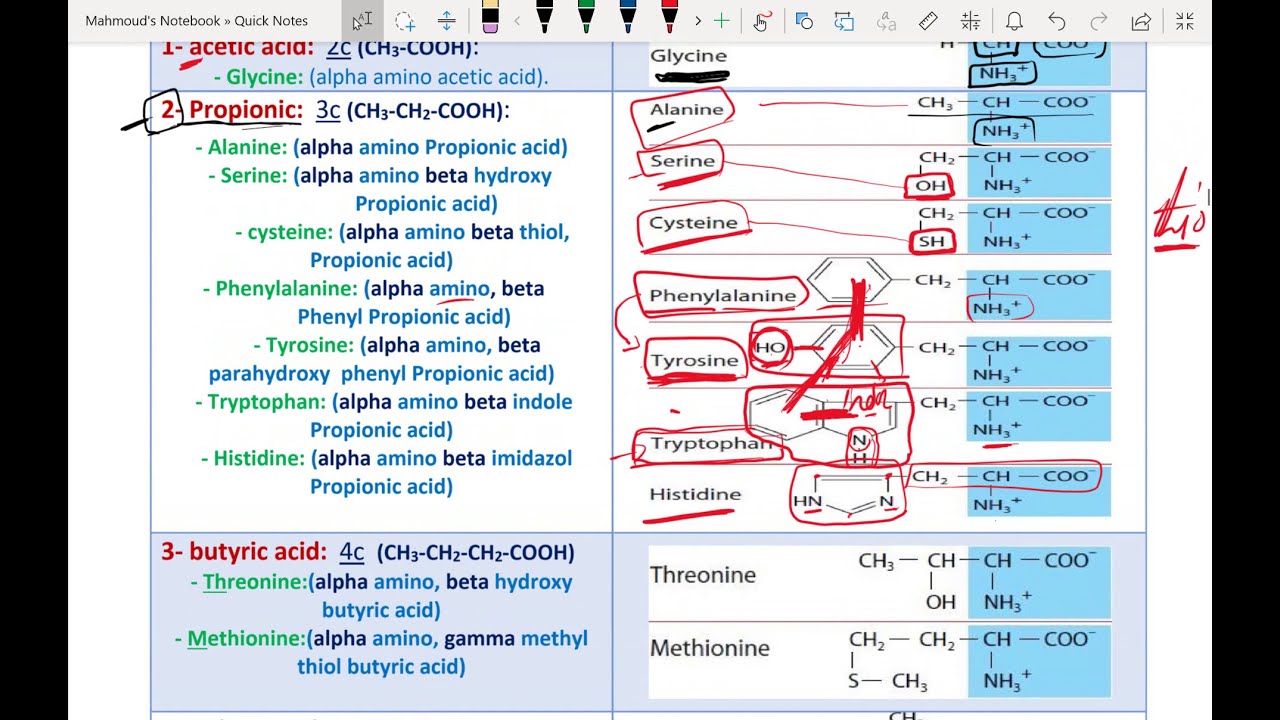Viewport: 1280px width, 720px height.
Task: Select the pink highlighter
Action: pyautogui.click(x=490, y=17)
